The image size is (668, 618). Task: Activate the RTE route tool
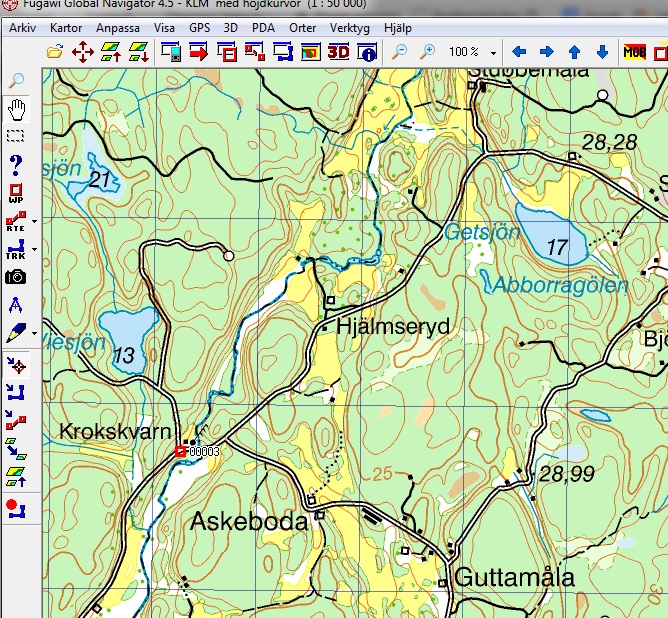click(x=16, y=221)
